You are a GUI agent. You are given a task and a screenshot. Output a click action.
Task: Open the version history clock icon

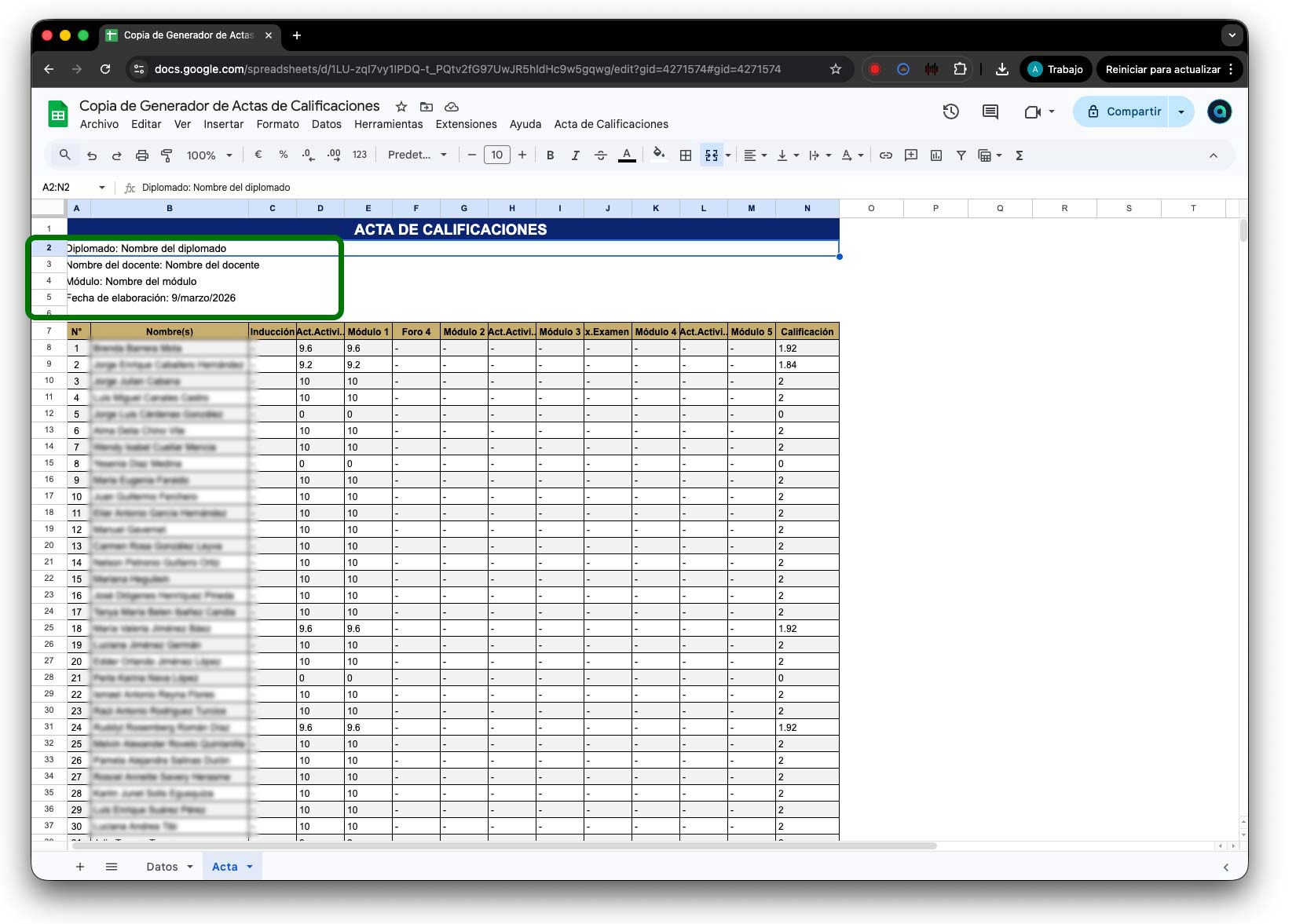(x=950, y=111)
